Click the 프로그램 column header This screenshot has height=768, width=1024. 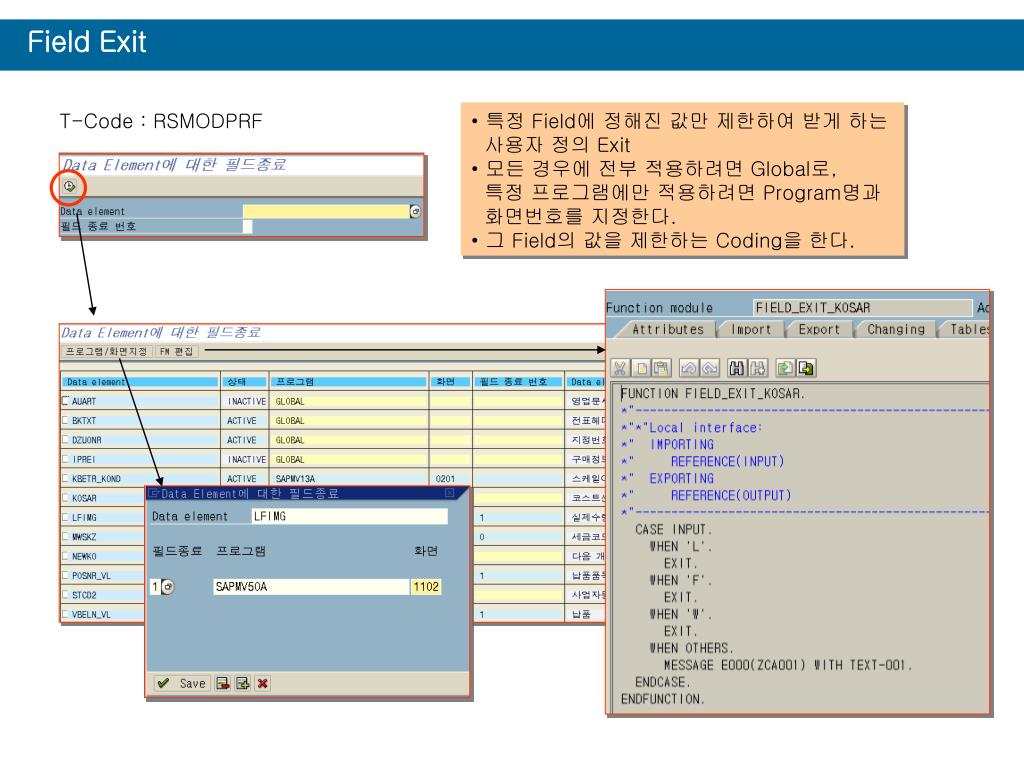pyautogui.click(x=348, y=381)
